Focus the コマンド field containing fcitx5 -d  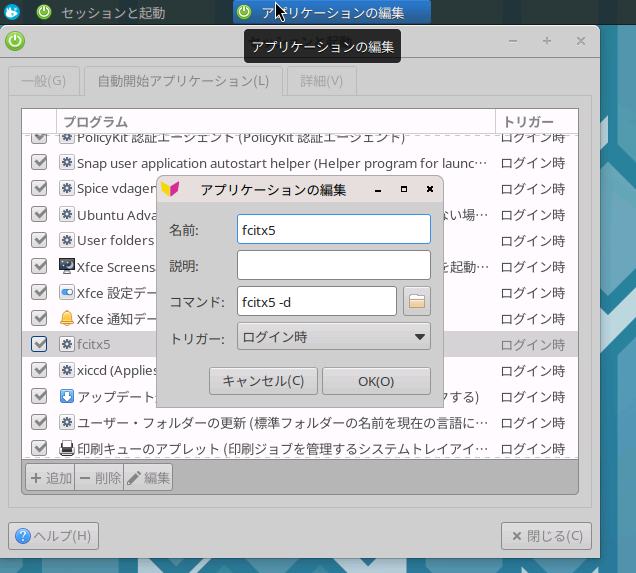pos(317,301)
